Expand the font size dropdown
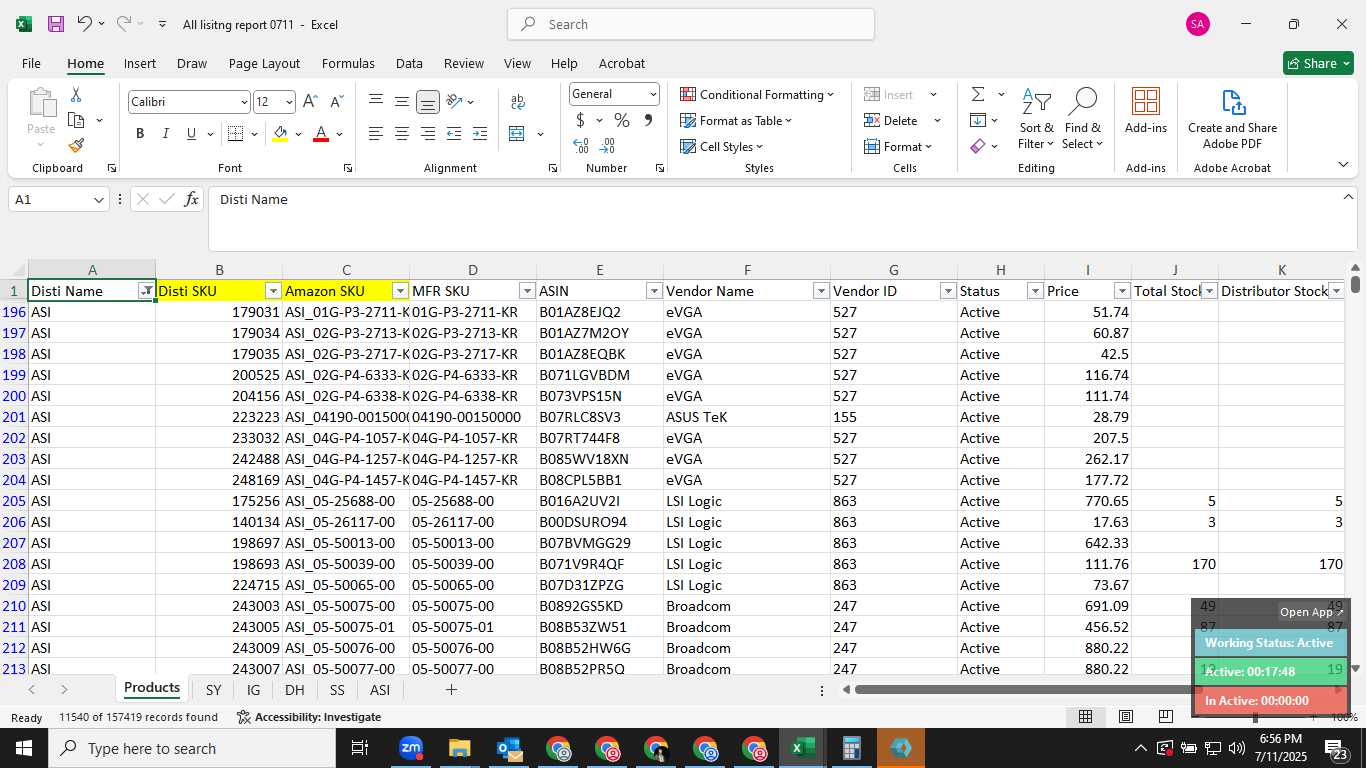 click(x=289, y=102)
